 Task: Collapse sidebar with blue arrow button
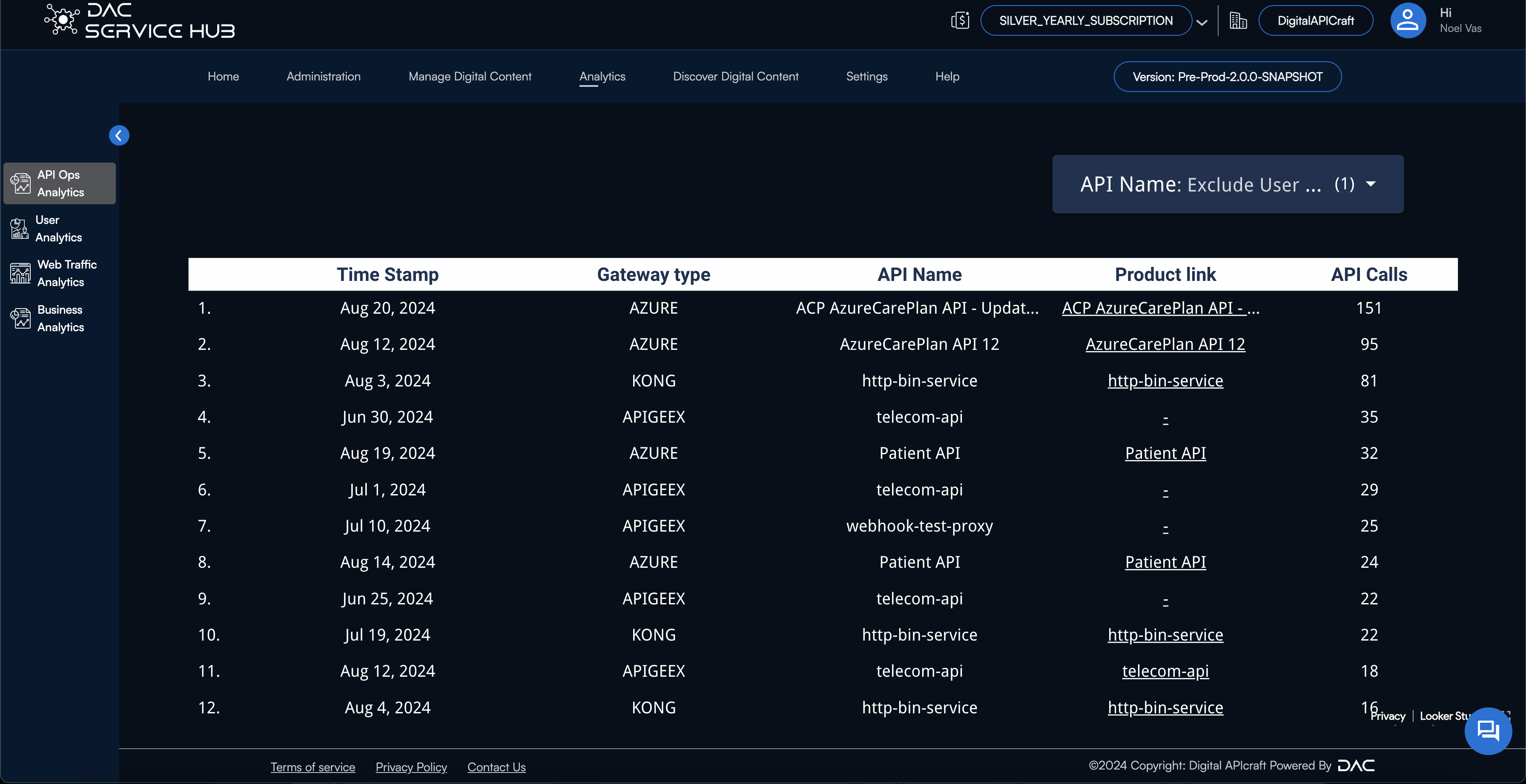tap(119, 136)
